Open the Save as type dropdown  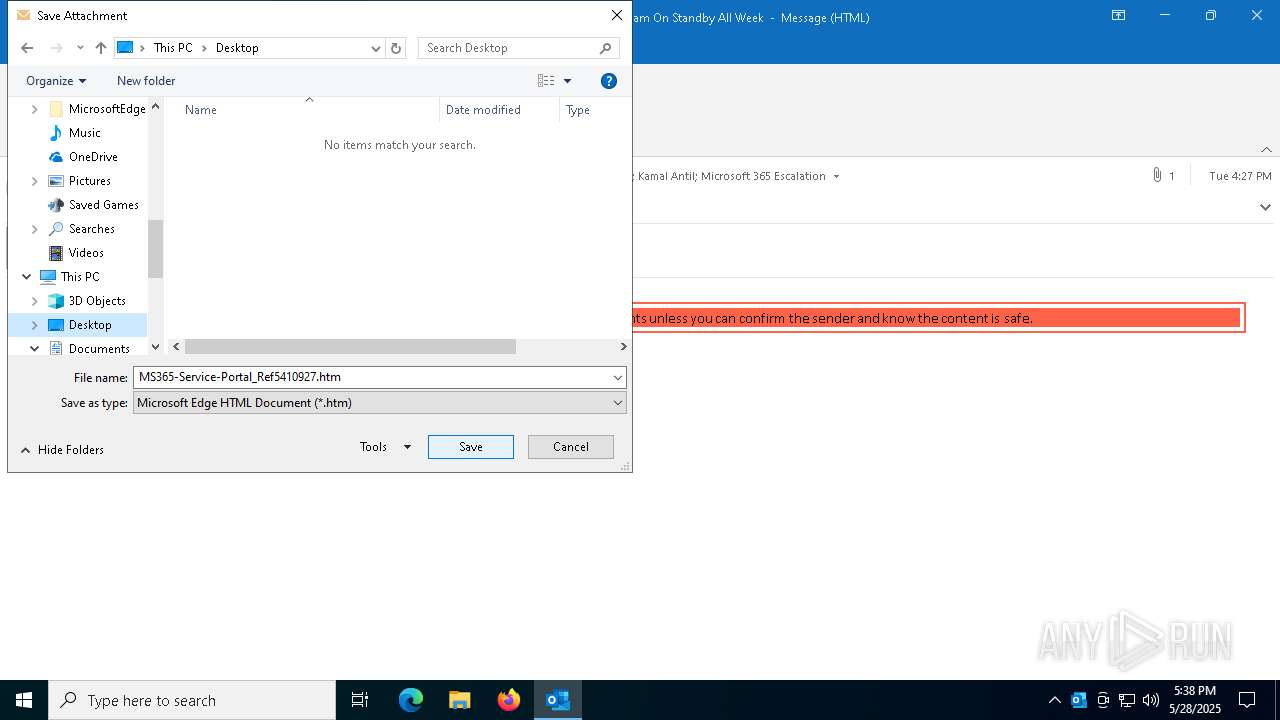click(x=380, y=403)
